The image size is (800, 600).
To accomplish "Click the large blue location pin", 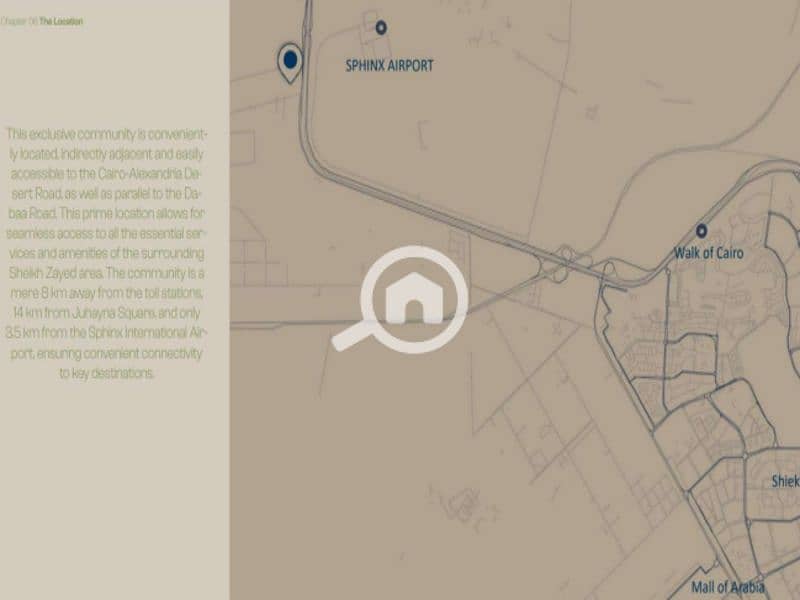I will tap(290, 63).
